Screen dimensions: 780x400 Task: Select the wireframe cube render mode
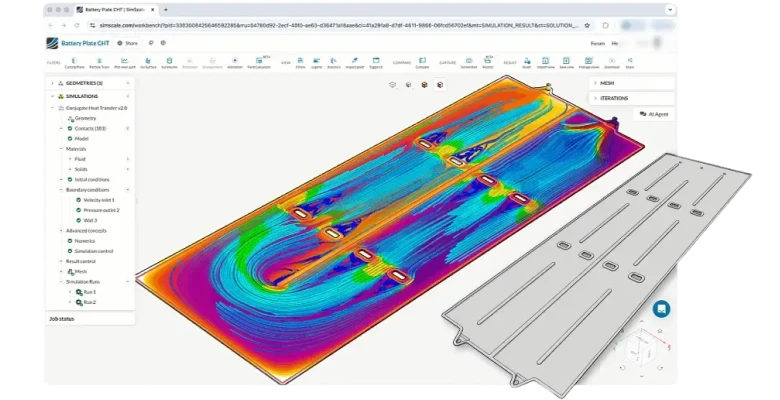392,85
